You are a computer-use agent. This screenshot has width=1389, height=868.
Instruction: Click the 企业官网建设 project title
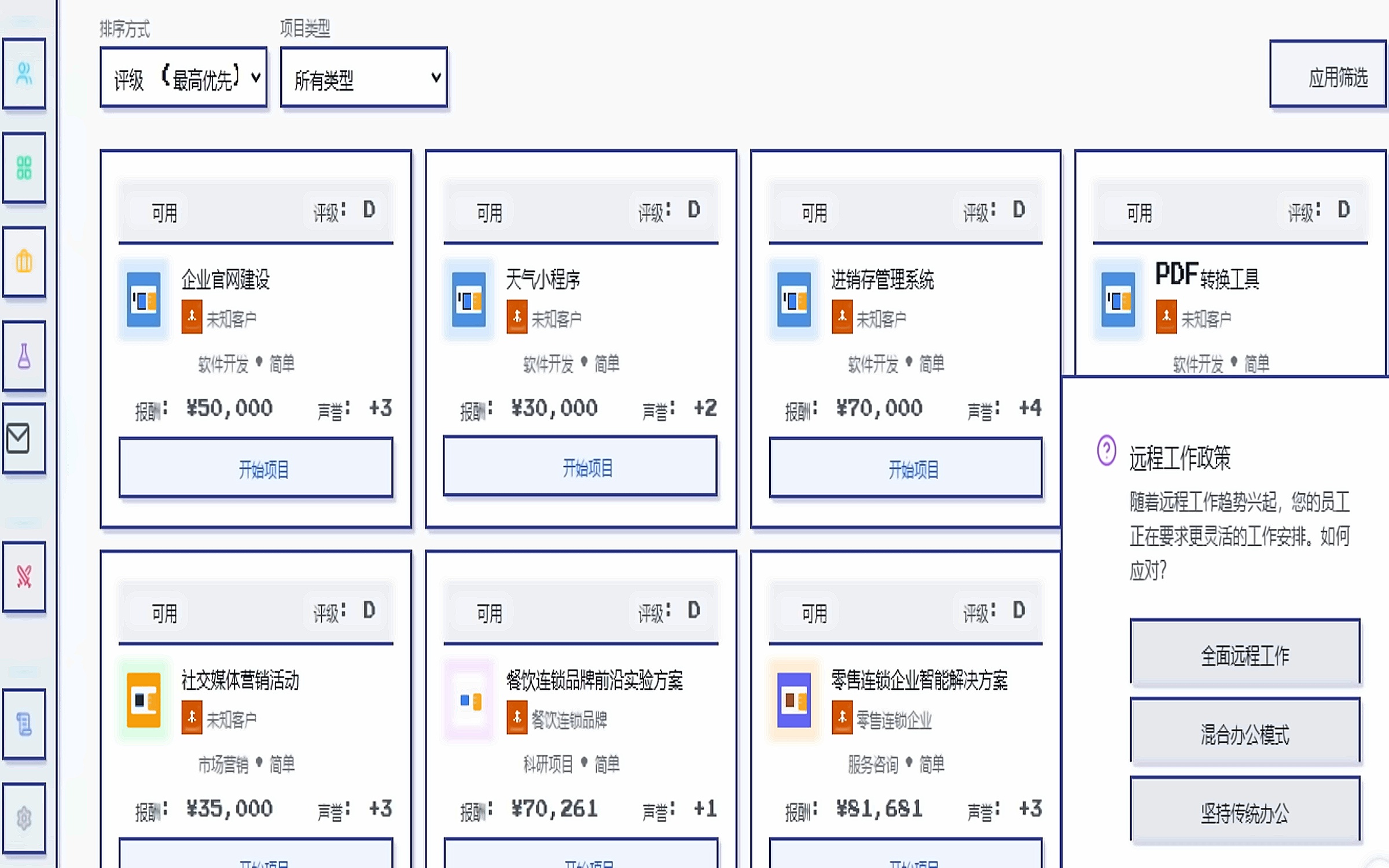(226, 279)
